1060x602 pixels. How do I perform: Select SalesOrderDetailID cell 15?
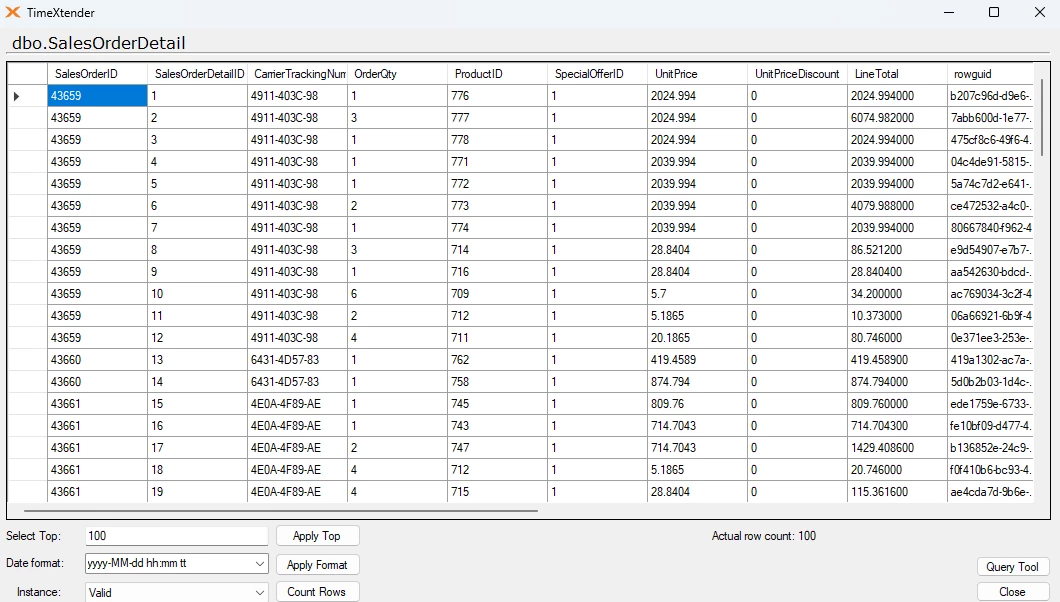tap(197, 403)
